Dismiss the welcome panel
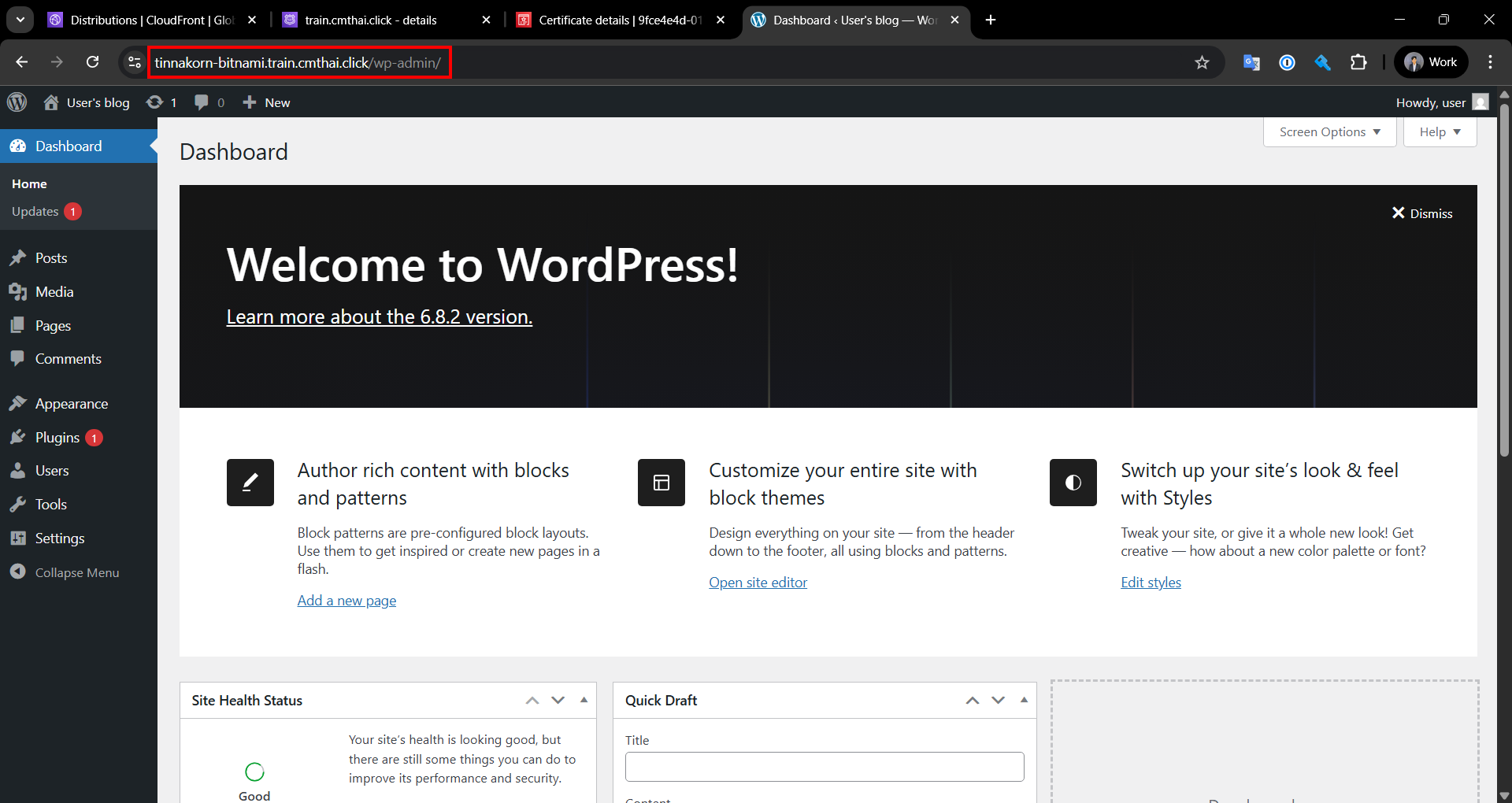This screenshot has width=1512, height=803. point(1422,213)
